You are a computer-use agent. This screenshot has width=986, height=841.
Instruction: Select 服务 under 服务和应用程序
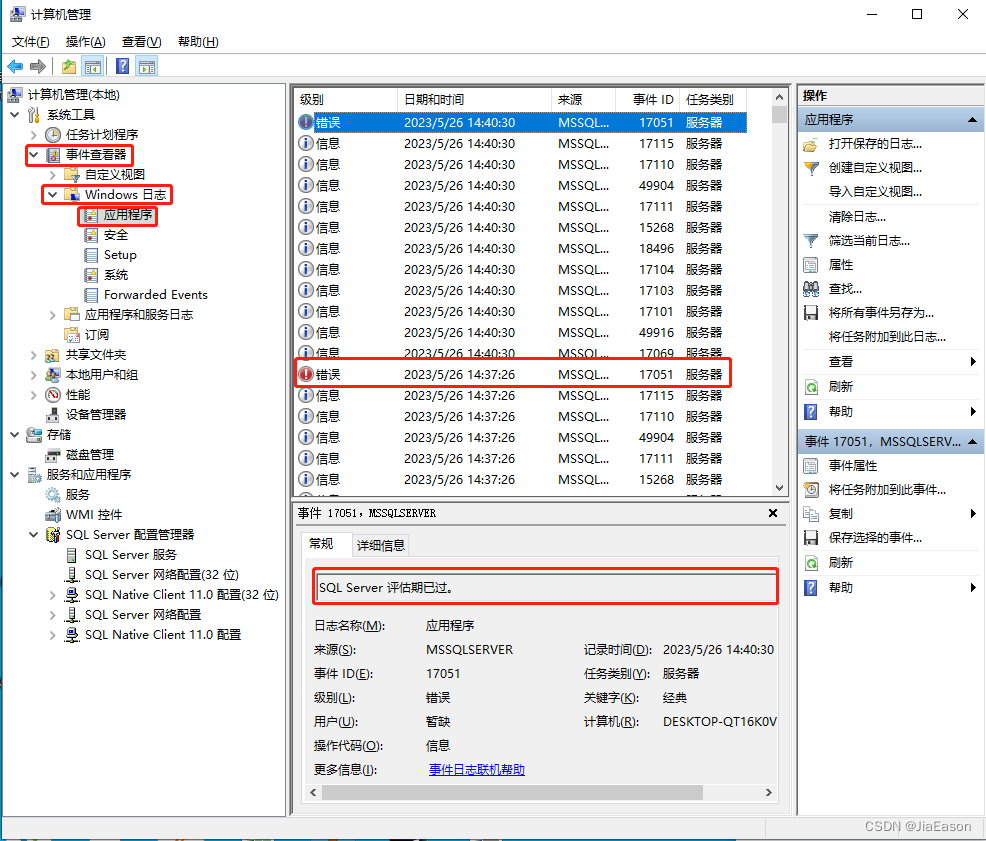[x=77, y=495]
